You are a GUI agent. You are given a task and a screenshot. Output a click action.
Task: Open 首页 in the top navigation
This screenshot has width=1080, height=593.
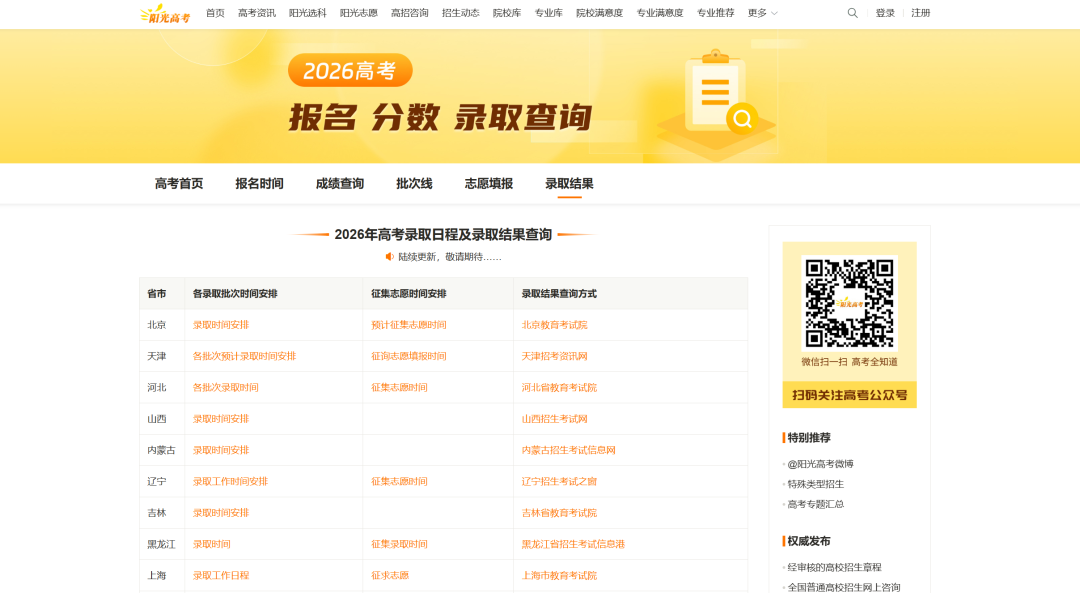click(x=215, y=13)
